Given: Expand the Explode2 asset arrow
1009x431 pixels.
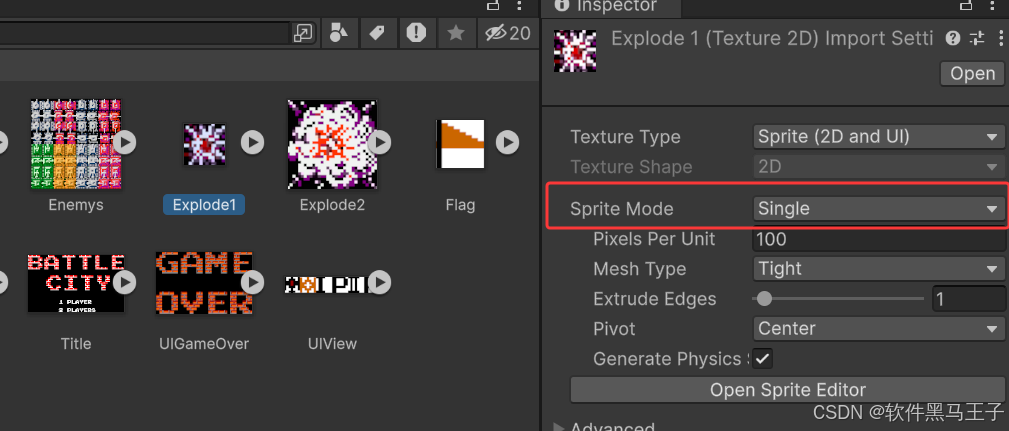Looking at the screenshot, I should coord(380,142).
